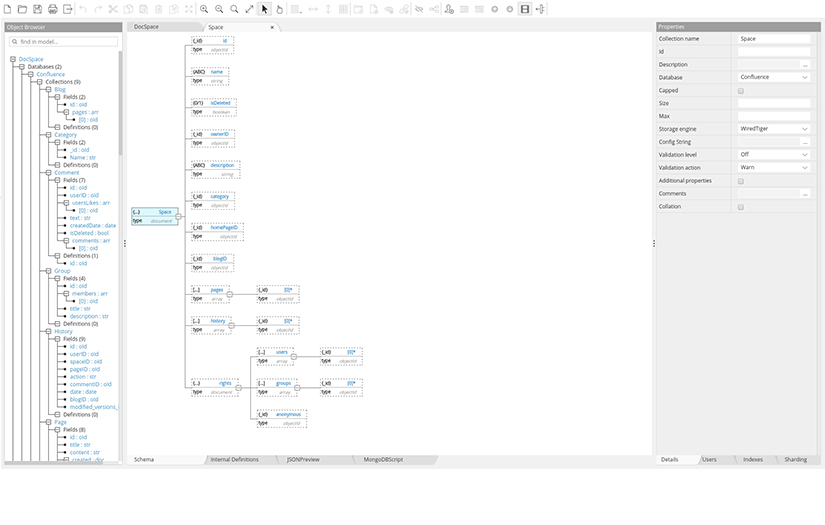The height and width of the screenshot is (525, 825).
Task: Open the Indexes properties tab
Action: coord(753,460)
